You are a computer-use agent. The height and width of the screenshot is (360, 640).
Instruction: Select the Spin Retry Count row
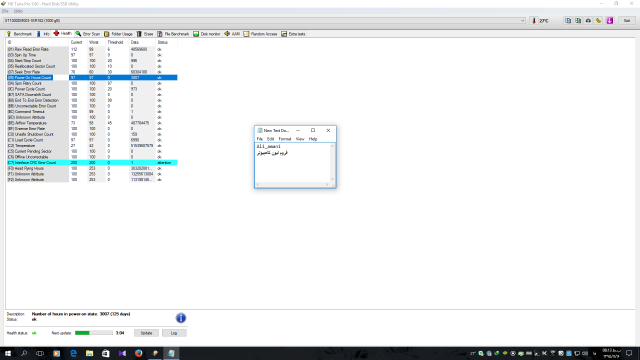pos(92,83)
